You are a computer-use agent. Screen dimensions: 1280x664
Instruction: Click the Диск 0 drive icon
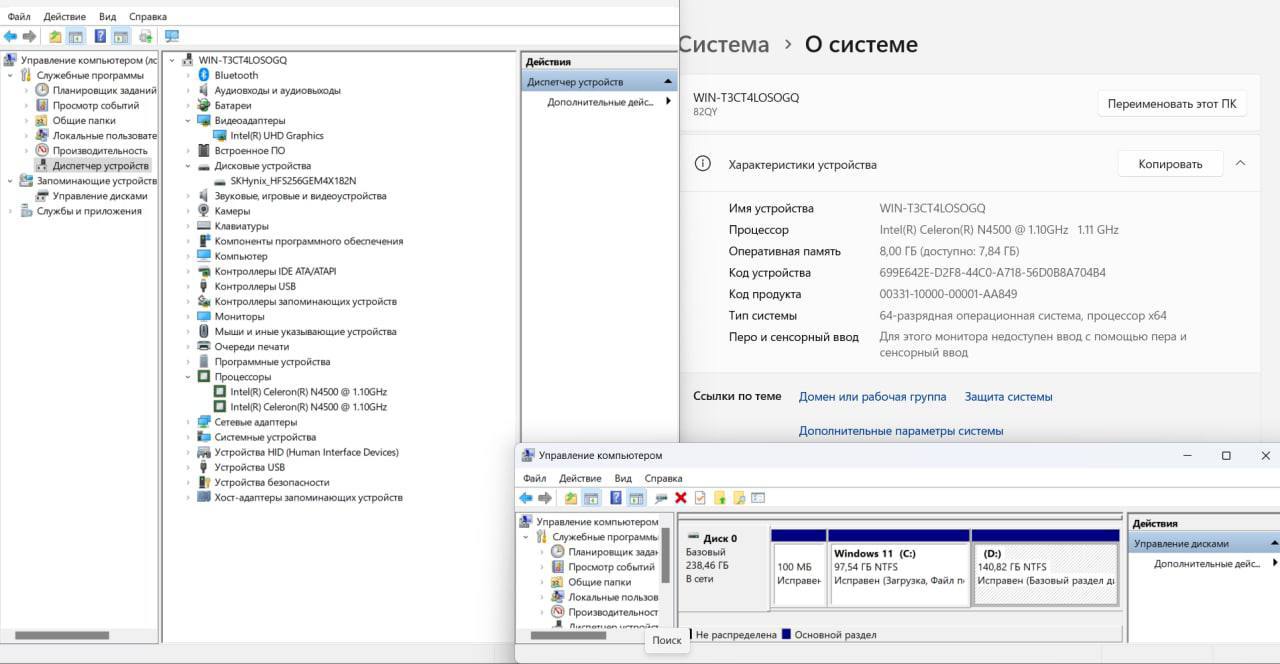coord(693,537)
